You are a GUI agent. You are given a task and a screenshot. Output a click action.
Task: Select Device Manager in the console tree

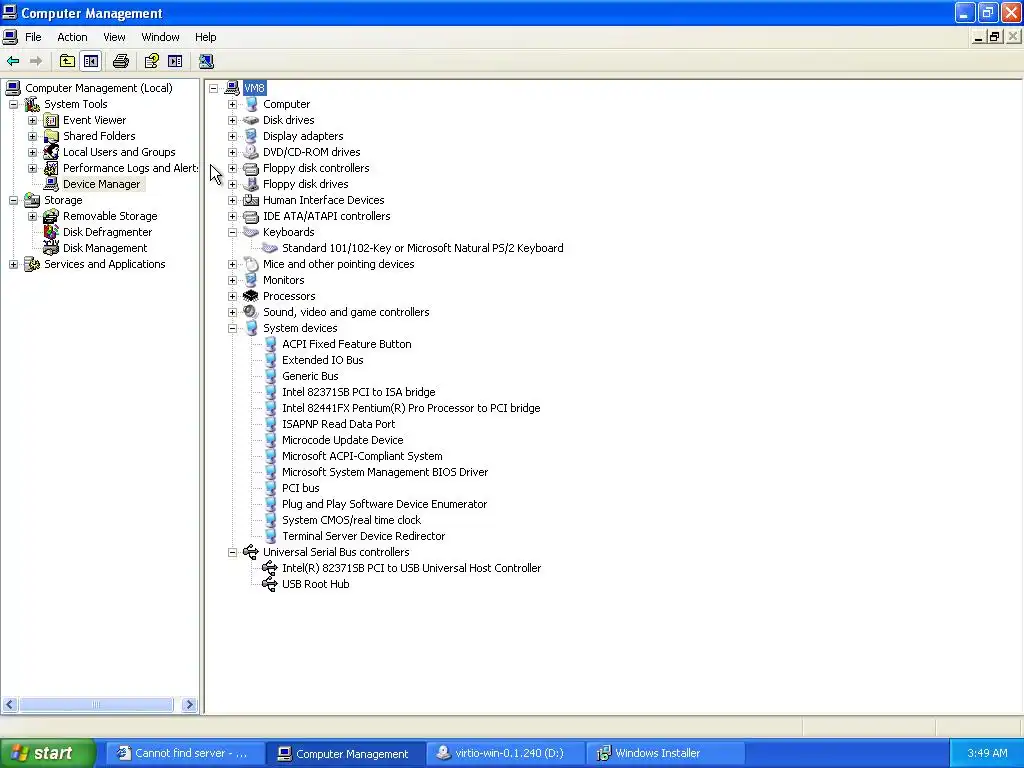[101, 184]
